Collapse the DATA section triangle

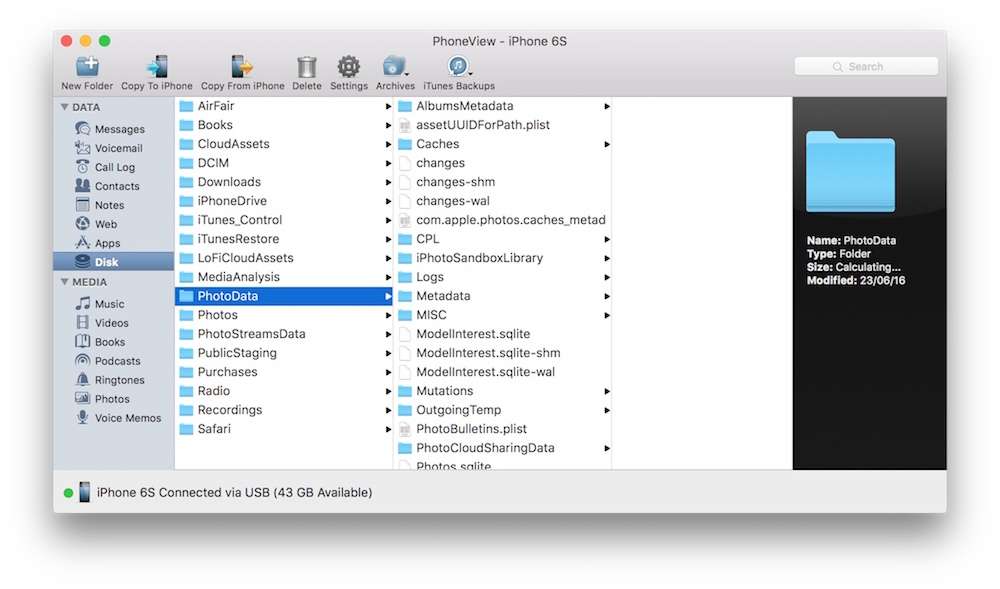[x=64, y=107]
